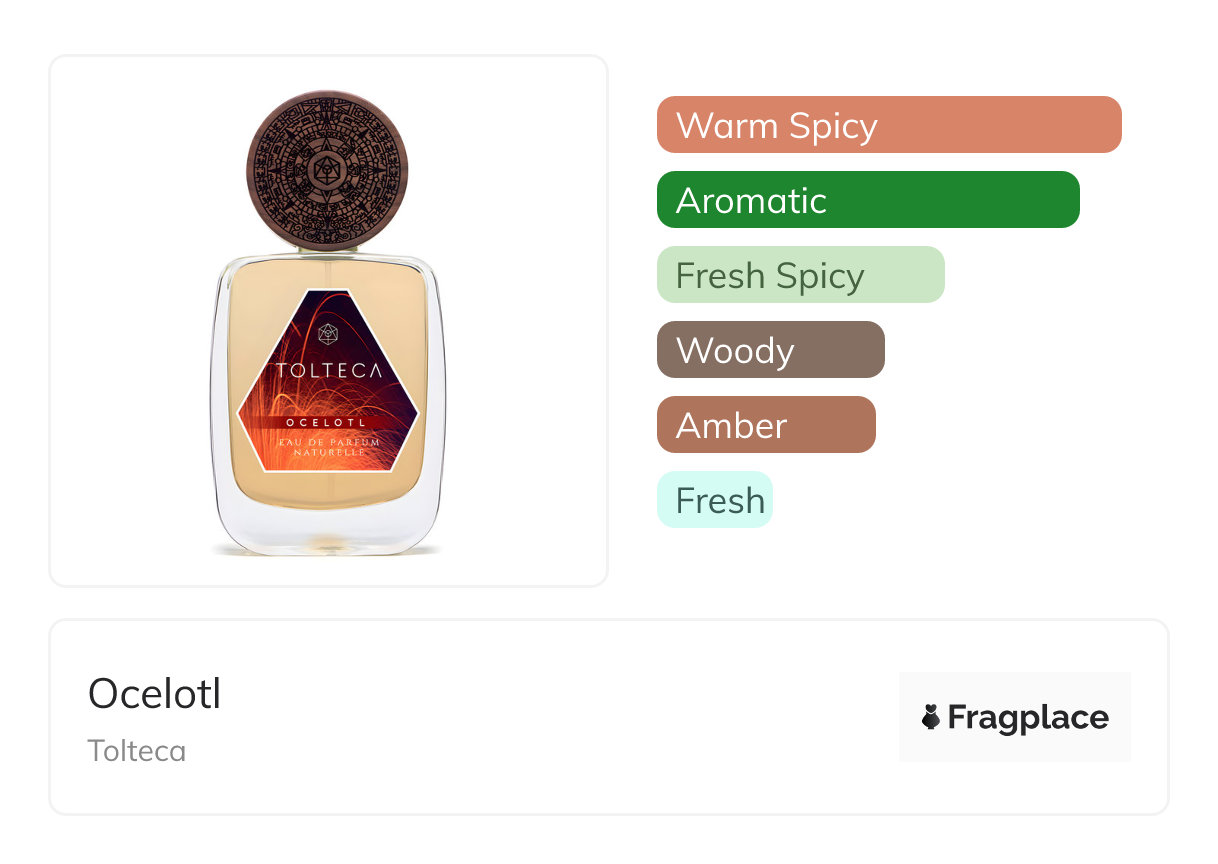Select the Amber accord bar
The image size is (1218, 864).
[x=766, y=425]
